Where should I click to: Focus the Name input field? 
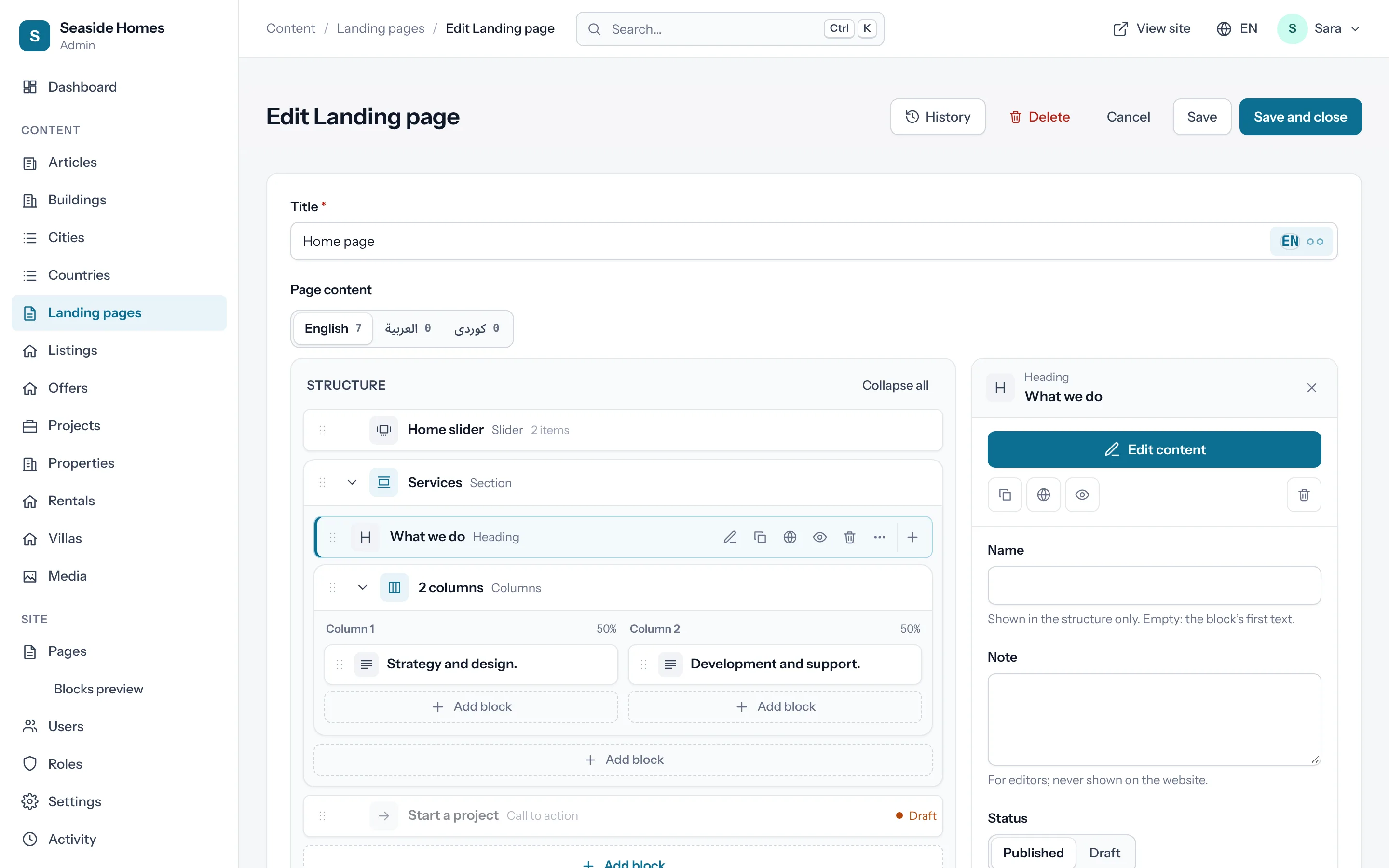(x=1154, y=585)
